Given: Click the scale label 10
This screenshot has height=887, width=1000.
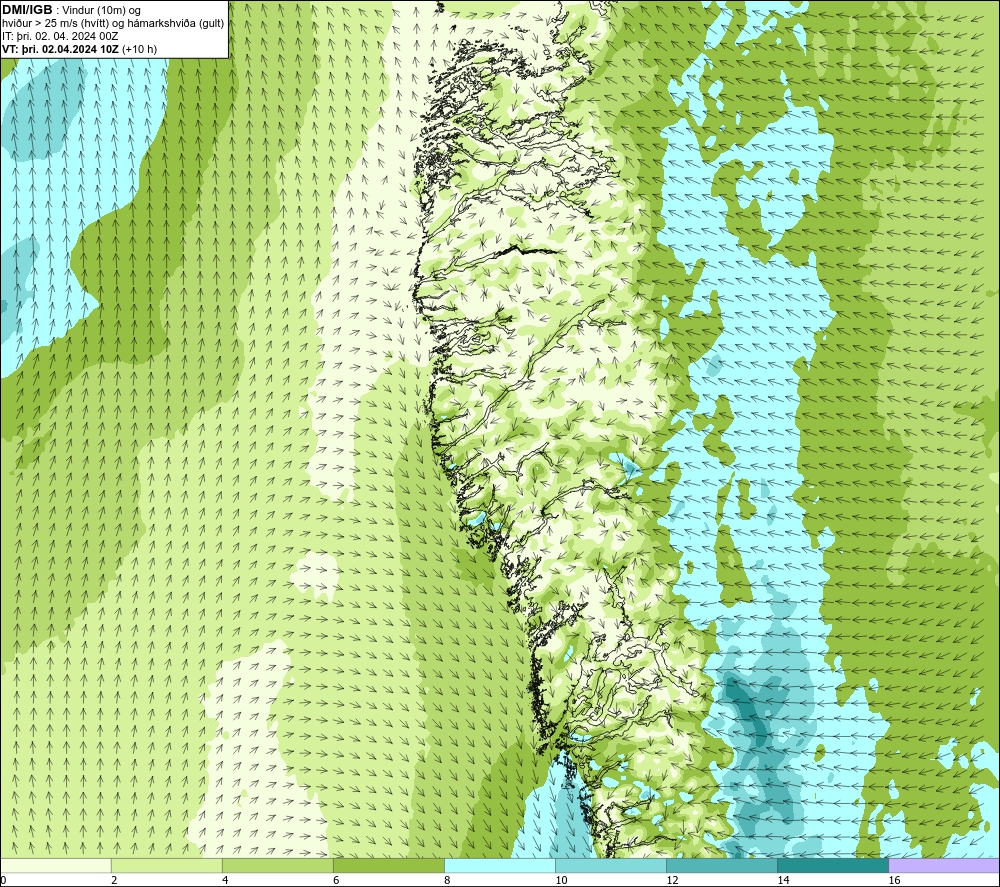Looking at the screenshot, I should point(561,881).
